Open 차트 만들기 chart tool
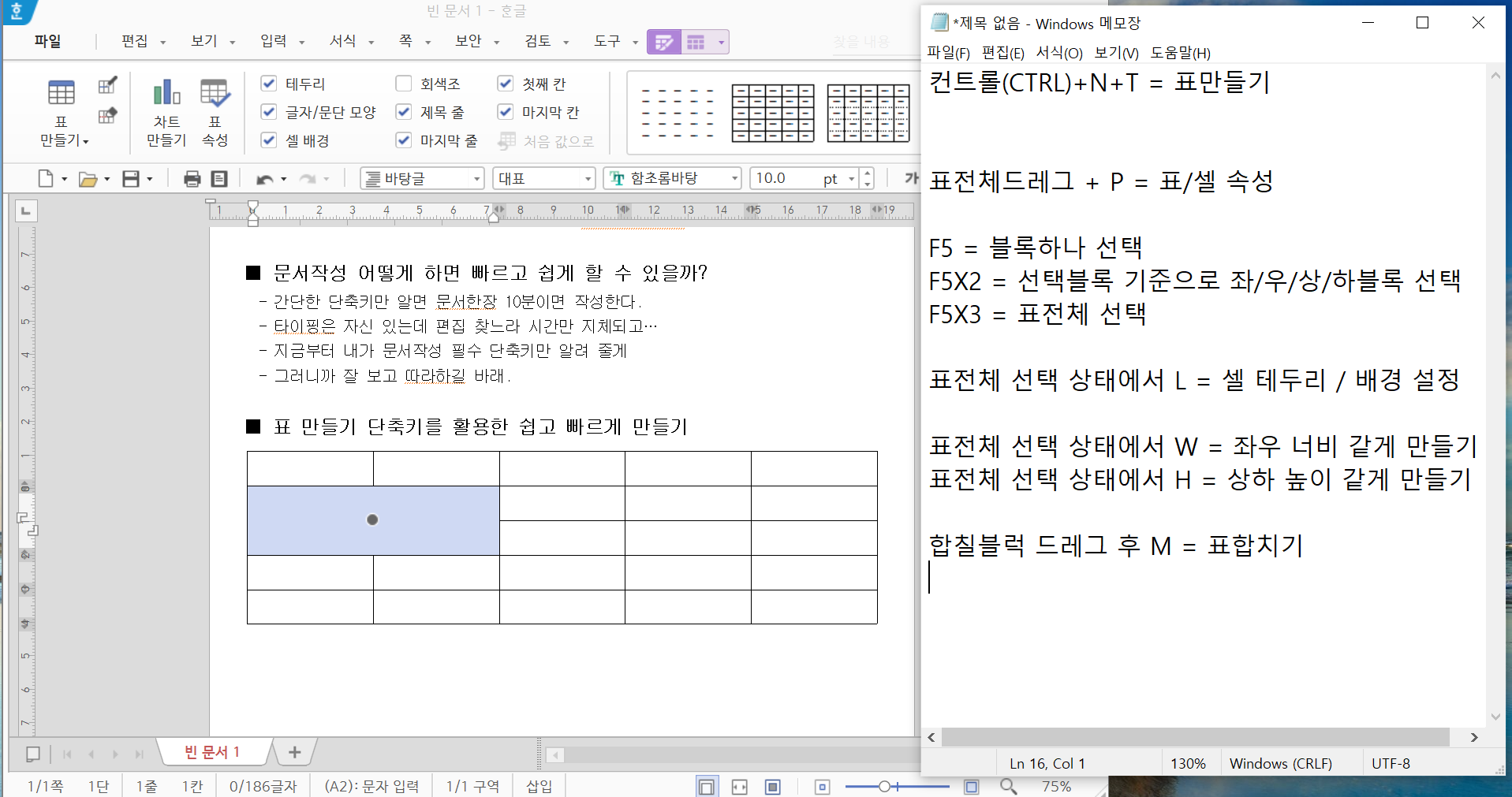The height and width of the screenshot is (797, 1512). [x=166, y=113]
